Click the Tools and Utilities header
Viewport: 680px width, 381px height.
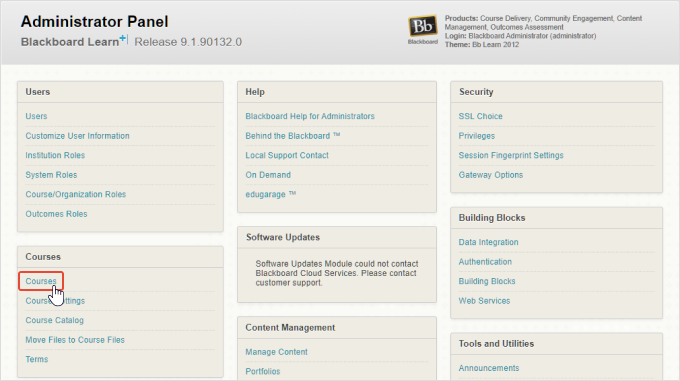(556, 344)
